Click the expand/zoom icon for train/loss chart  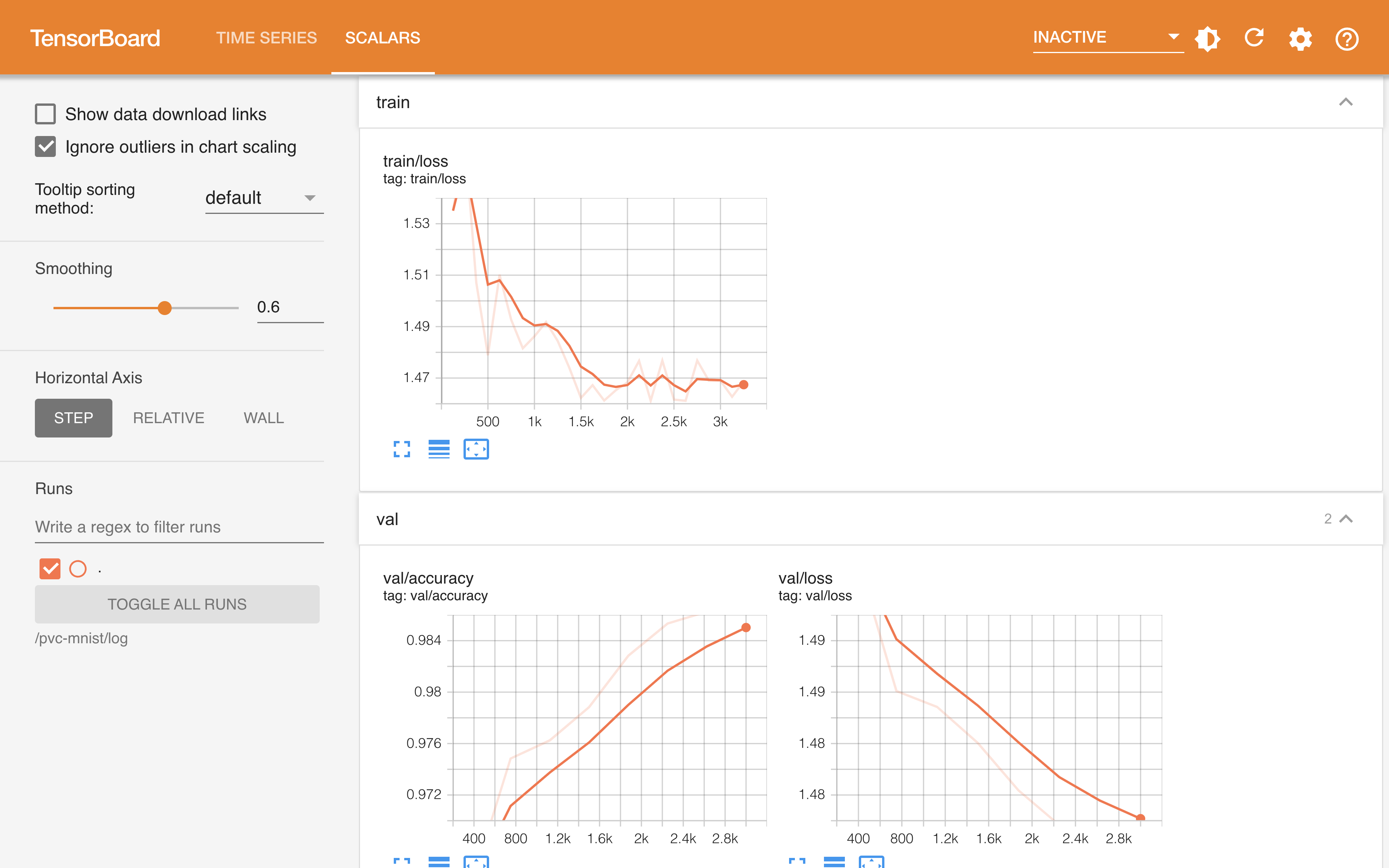pyautogui.click(x=402, y=449)
